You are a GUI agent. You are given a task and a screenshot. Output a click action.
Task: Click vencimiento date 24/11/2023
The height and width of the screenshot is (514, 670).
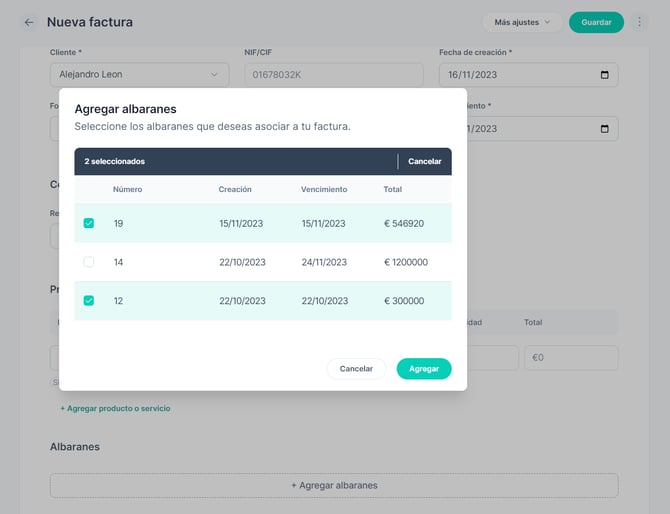click(x=324, y=262)
